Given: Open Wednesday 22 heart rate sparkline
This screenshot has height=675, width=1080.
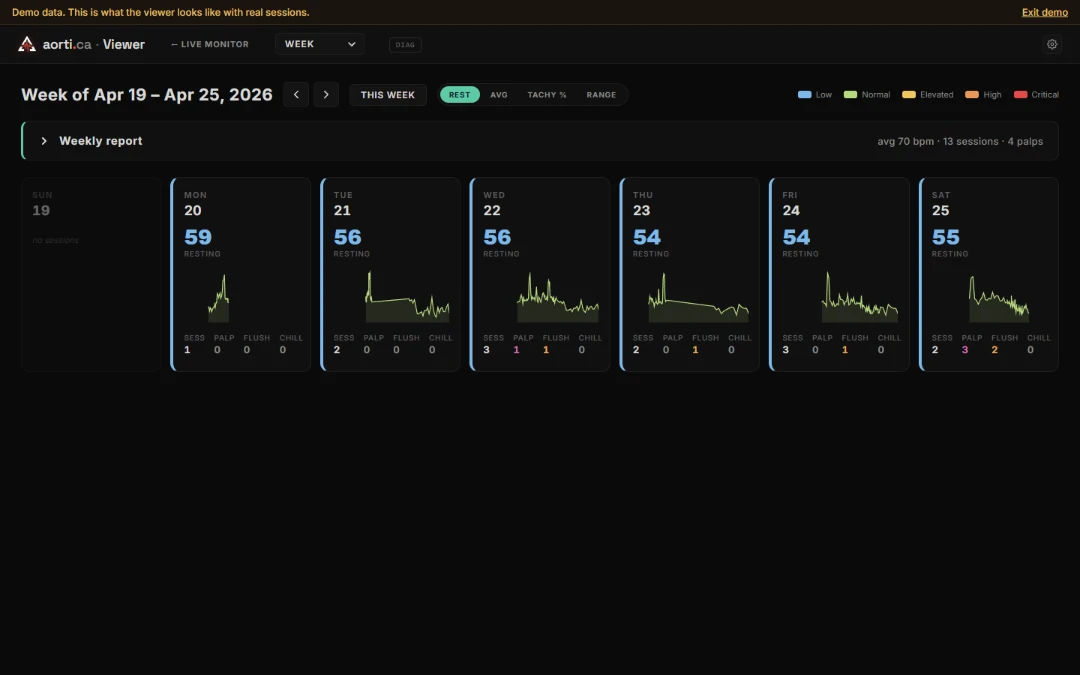Looking at the screenshot, I should coord(558,298).
